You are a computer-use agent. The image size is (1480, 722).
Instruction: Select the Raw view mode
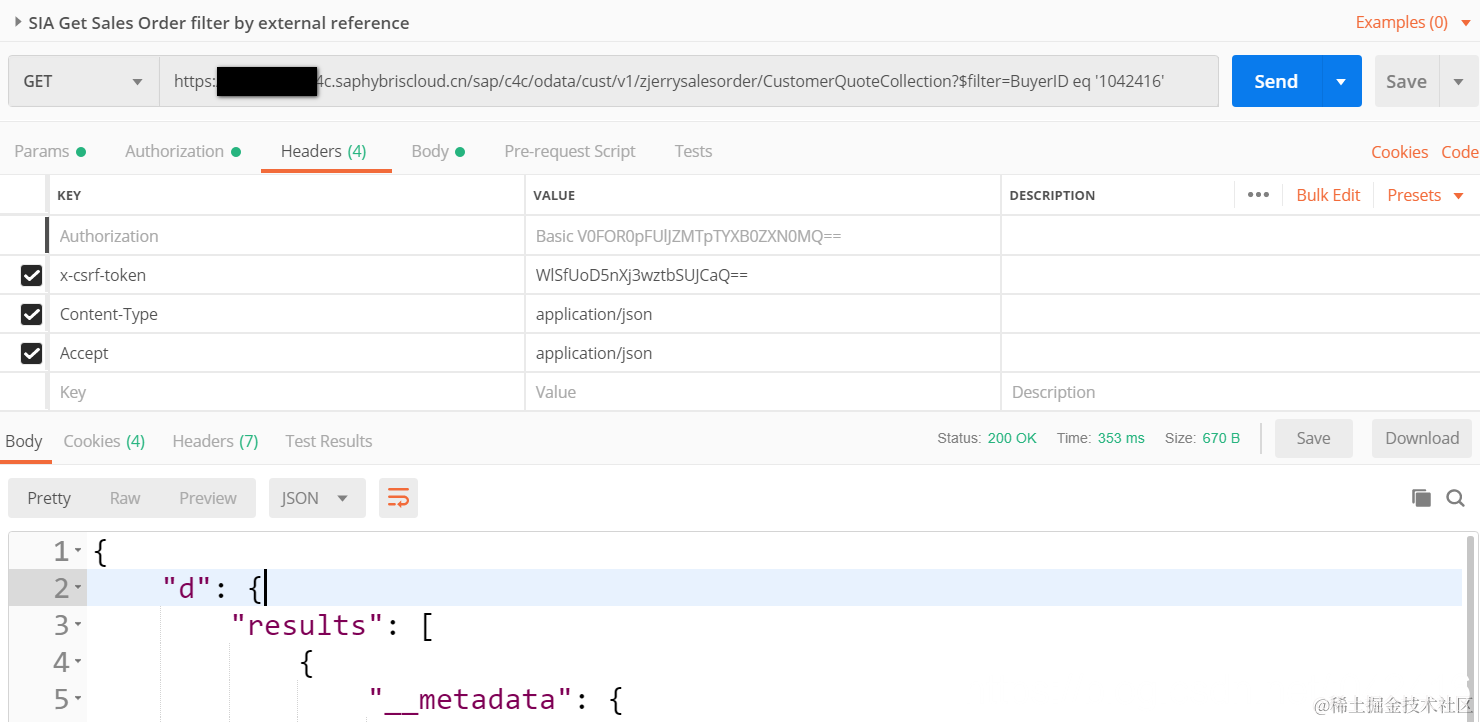125,498
